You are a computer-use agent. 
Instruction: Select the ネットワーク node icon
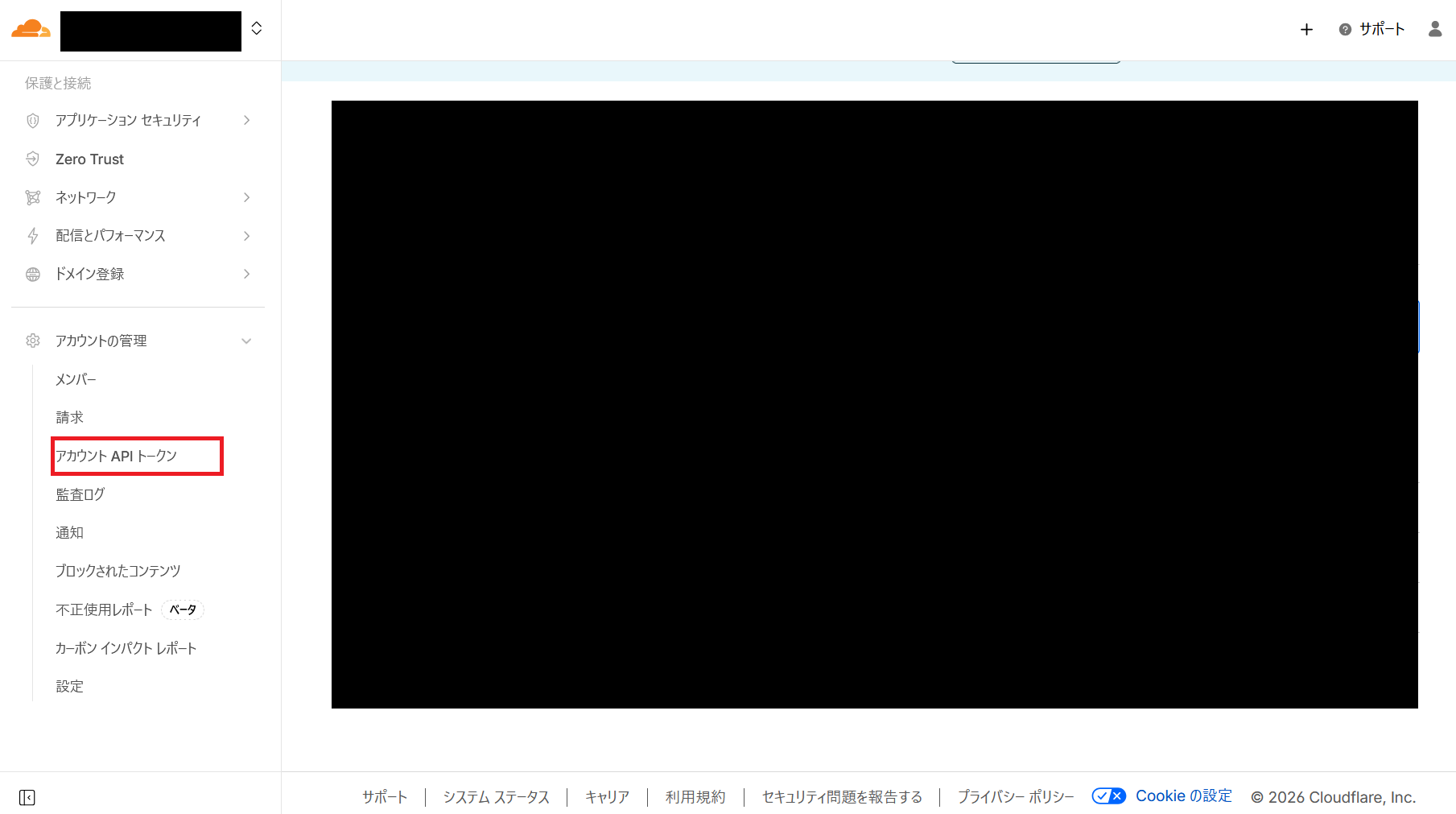pyautogui.click(x=32, y=197)
